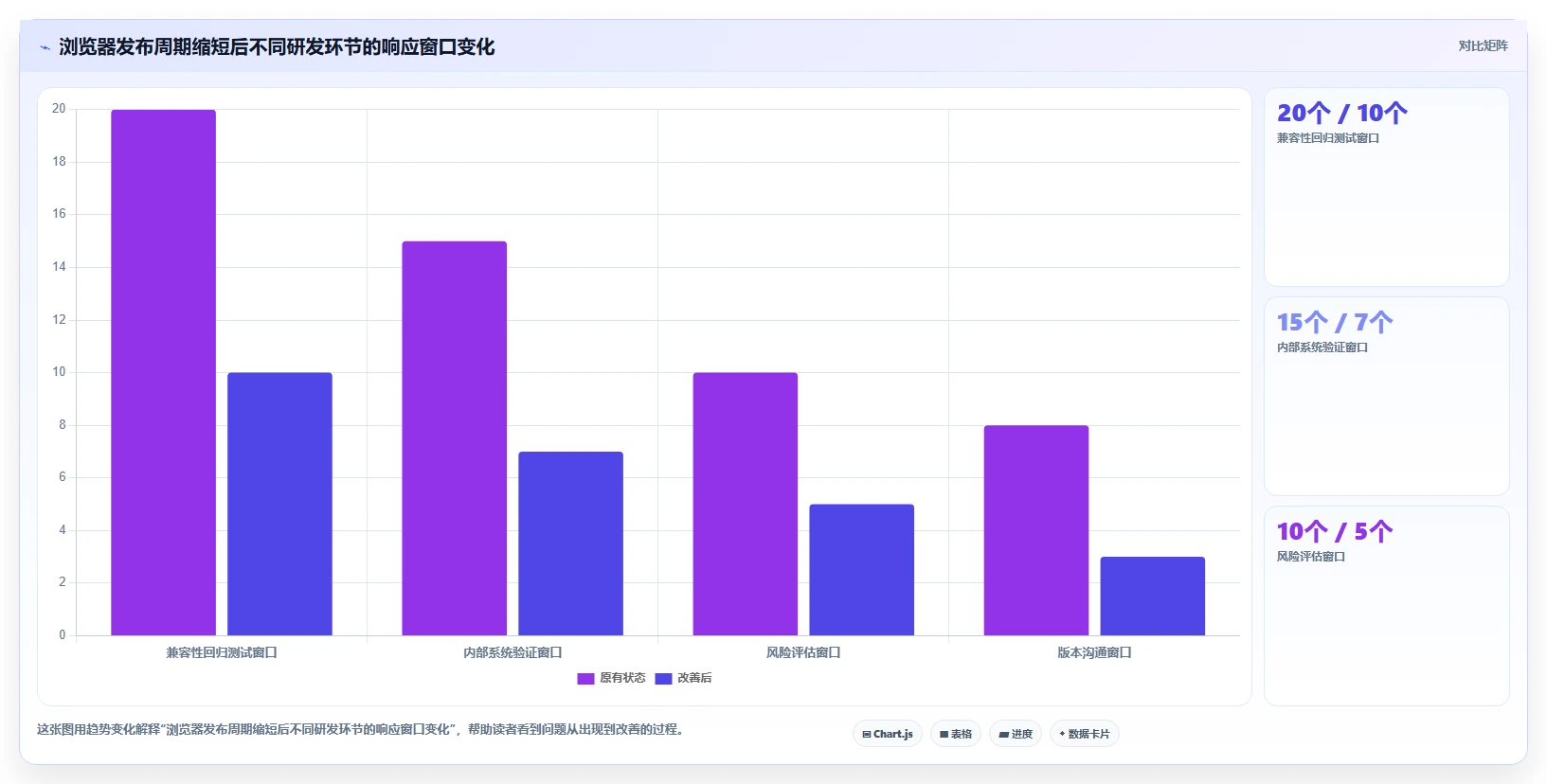This screenshot has height=784, width=1547.
Task: Click the header icon beside the chart title
Action: pos(45,47)
